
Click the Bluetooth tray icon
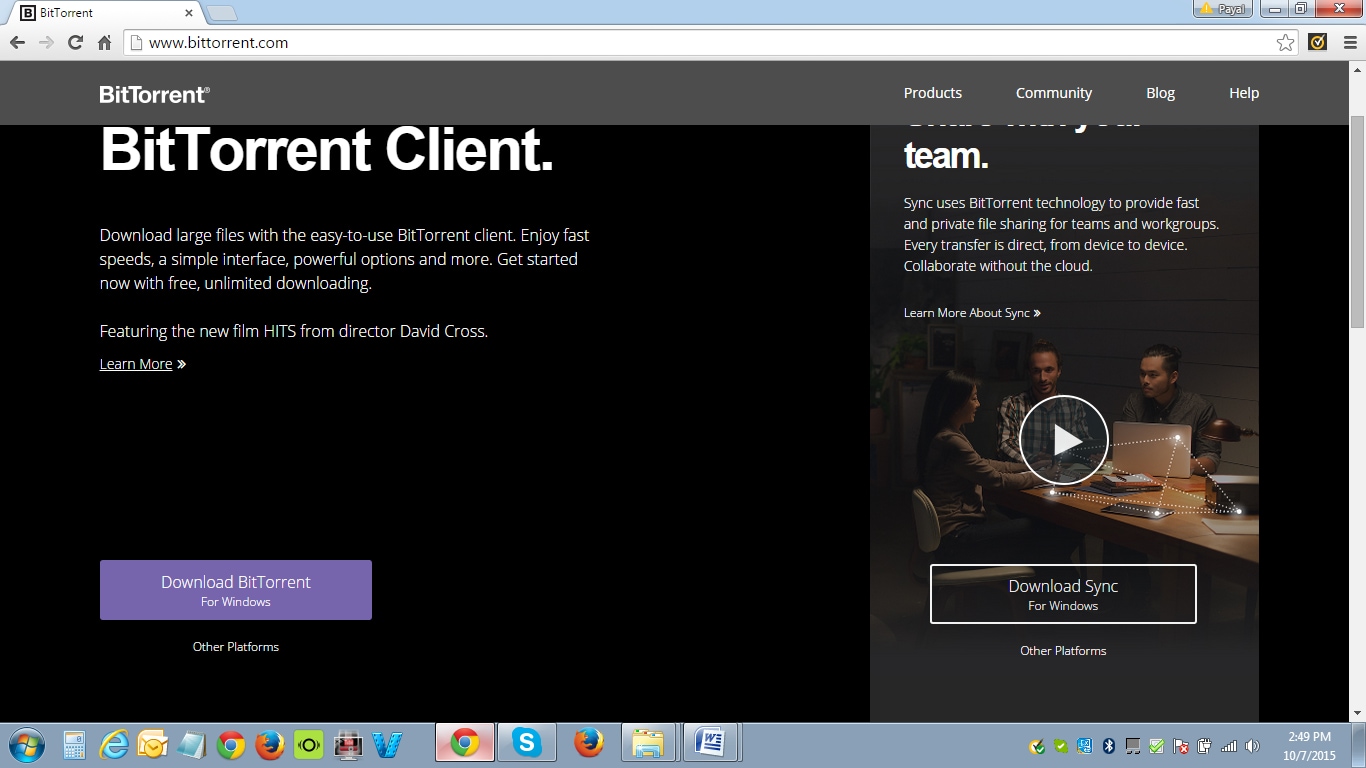click(x=1109, y=746)
